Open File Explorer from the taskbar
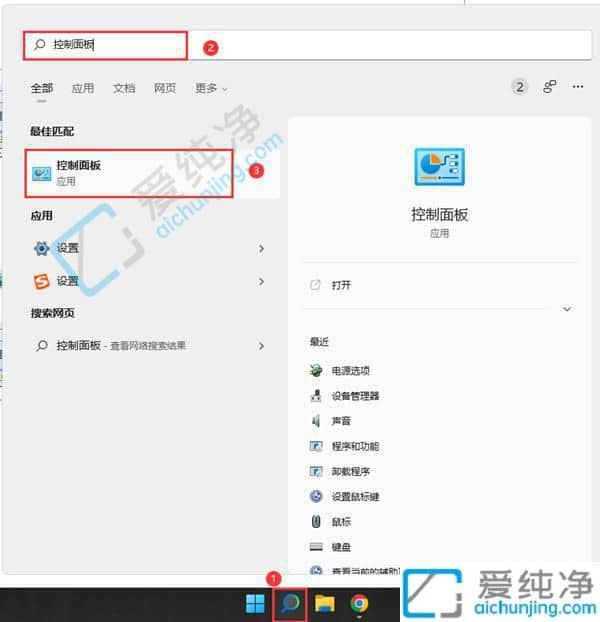Image resolution: width=600 pixels, height=622 pixels. (x=325, y=604)
